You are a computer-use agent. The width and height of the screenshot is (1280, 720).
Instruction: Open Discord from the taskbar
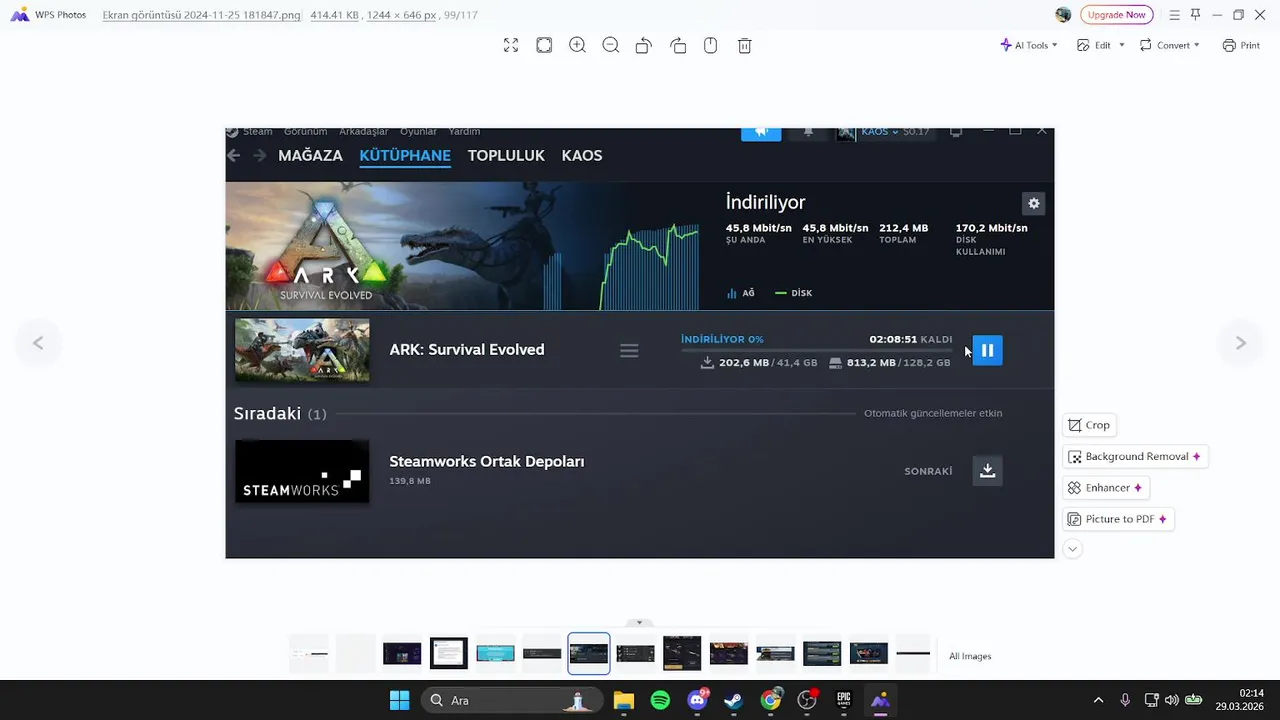click(x=697, y=700)
